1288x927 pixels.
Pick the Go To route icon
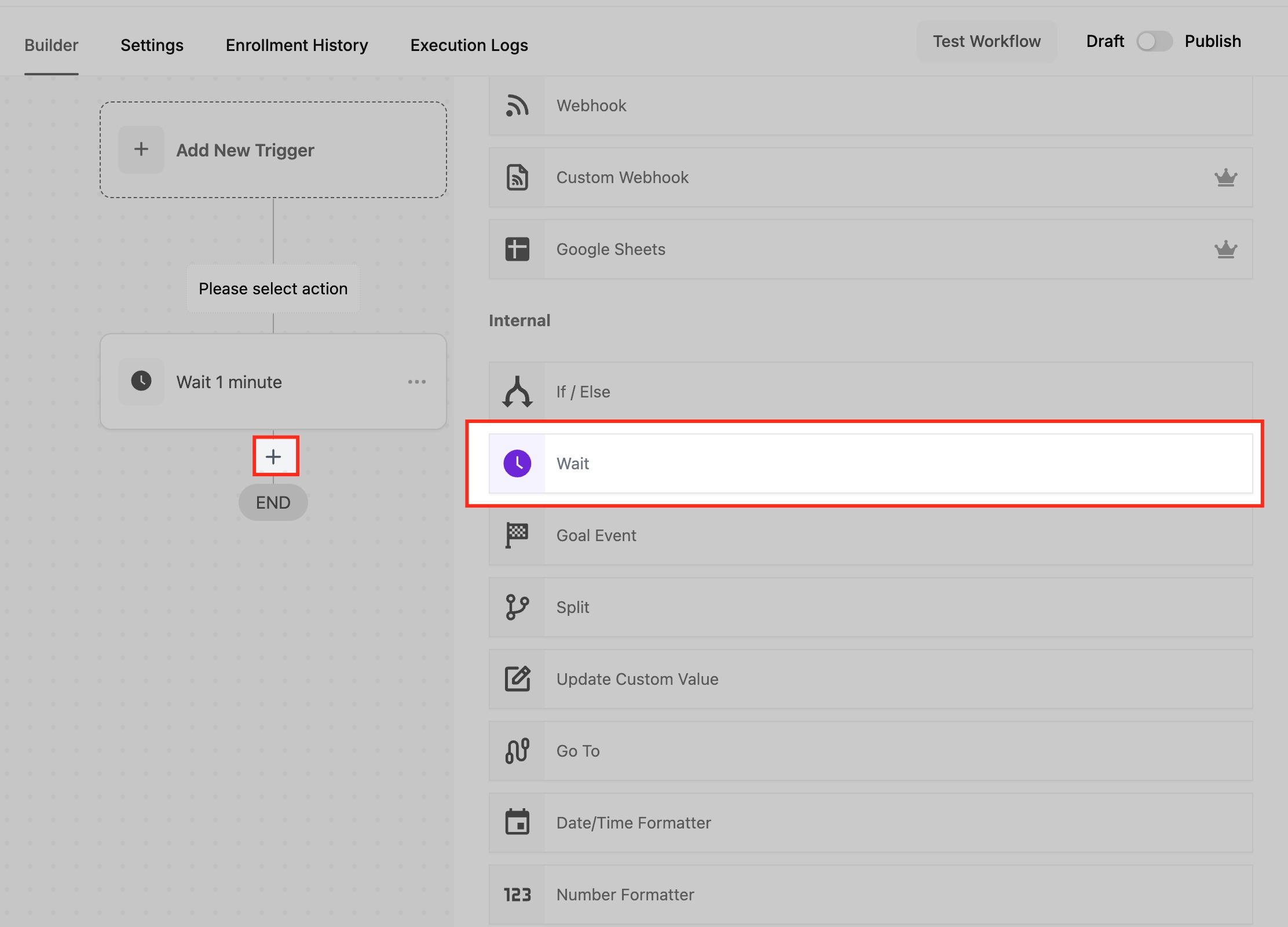[x=517, y=751]
